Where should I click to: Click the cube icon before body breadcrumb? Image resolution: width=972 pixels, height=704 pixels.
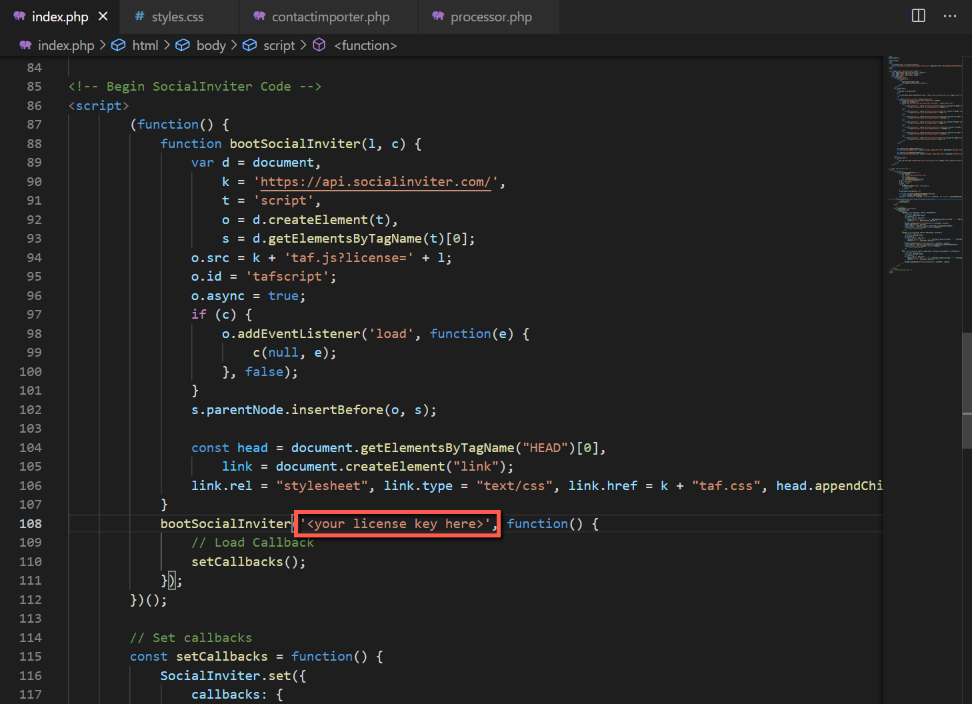tap(182, 45)
